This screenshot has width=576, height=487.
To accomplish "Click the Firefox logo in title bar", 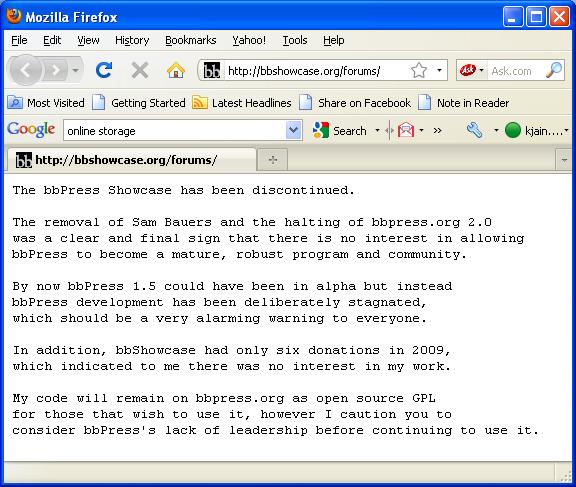I will click(x=14, y=16).
